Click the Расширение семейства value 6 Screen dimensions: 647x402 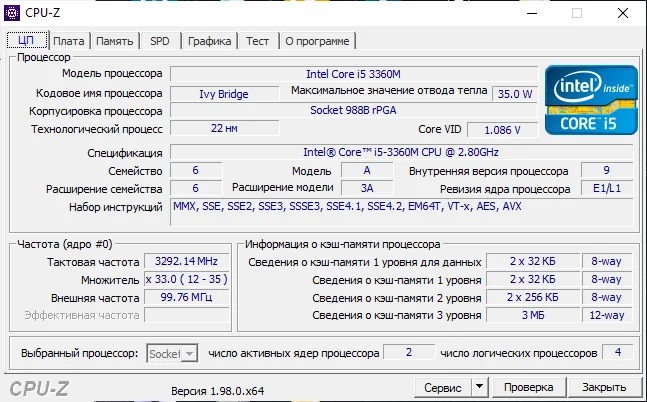pyautogui.click(x=196, y=188)
